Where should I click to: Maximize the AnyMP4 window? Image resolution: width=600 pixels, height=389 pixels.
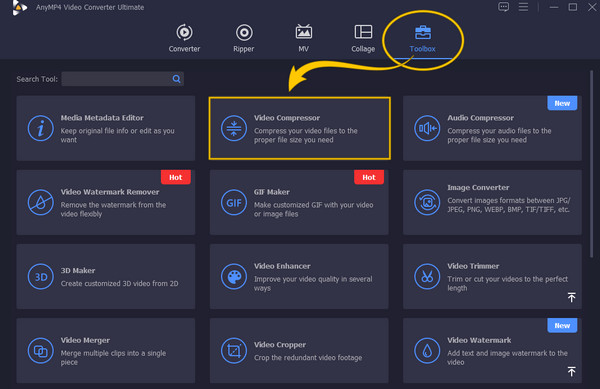point(573,7)
